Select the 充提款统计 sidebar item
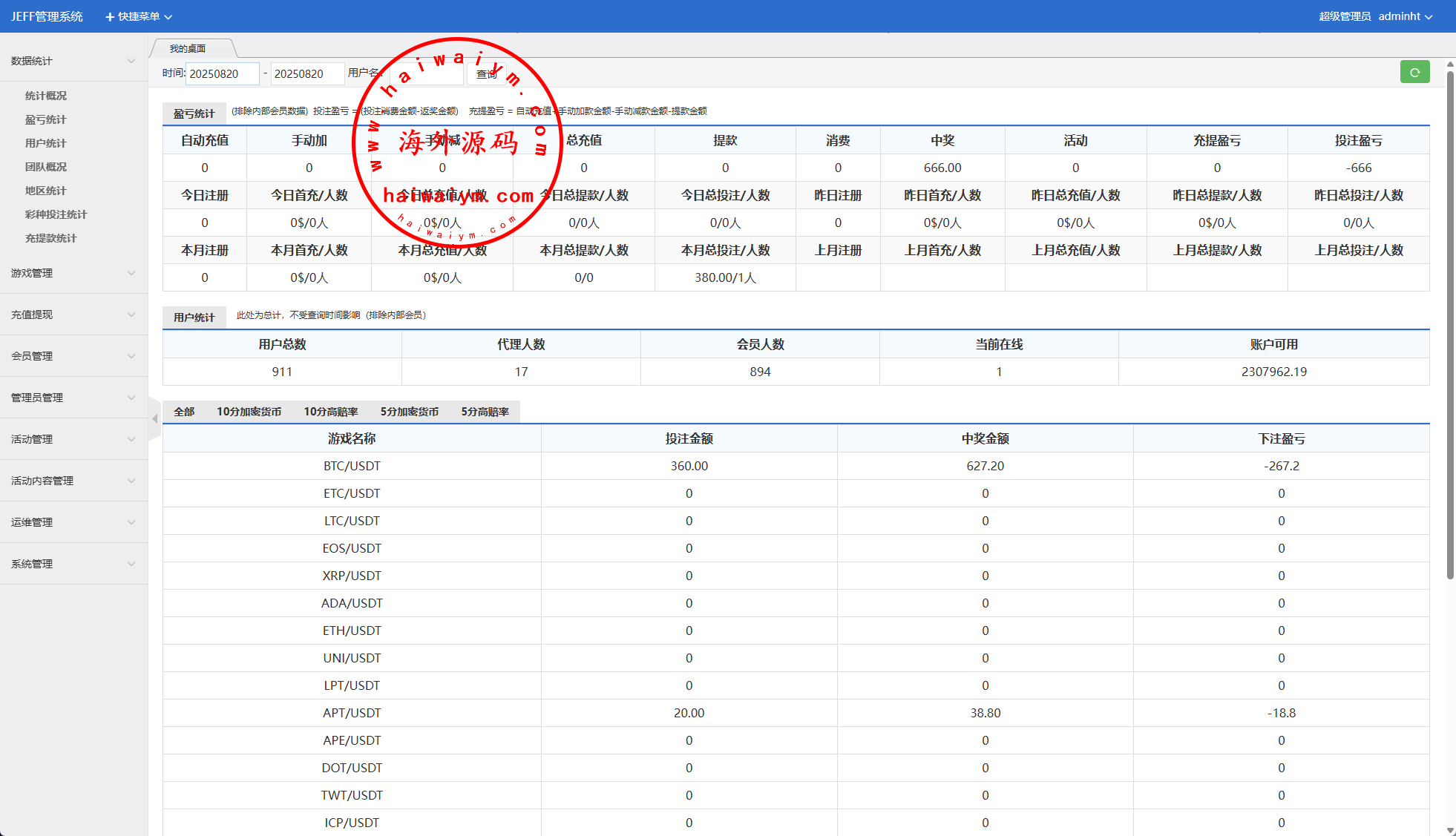1456x836 pixels. click(50, 238)
